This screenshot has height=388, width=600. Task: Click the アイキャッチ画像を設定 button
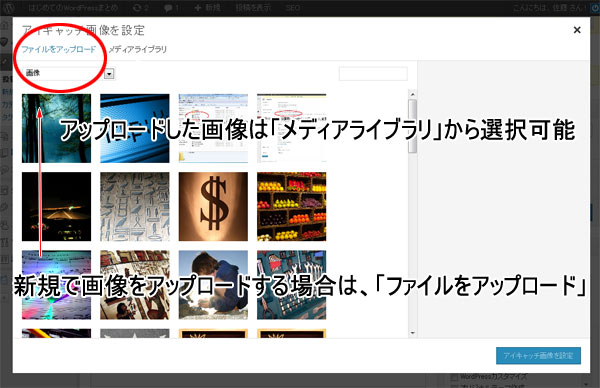[x=538, y=355]
